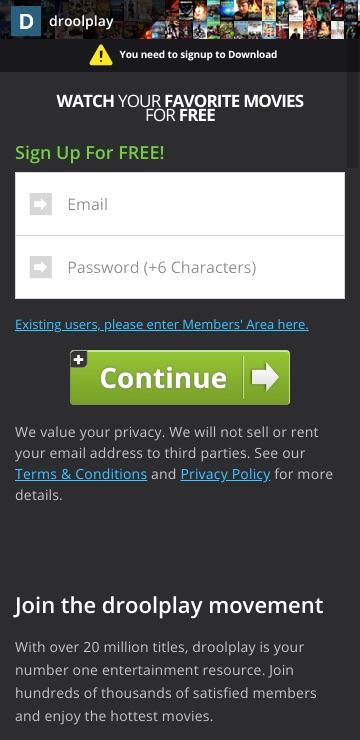Image resolution: width=360 pixels, height=740 pixels.
Task: Focus the Password (+6 Characters) field
Action: point(180,267)
